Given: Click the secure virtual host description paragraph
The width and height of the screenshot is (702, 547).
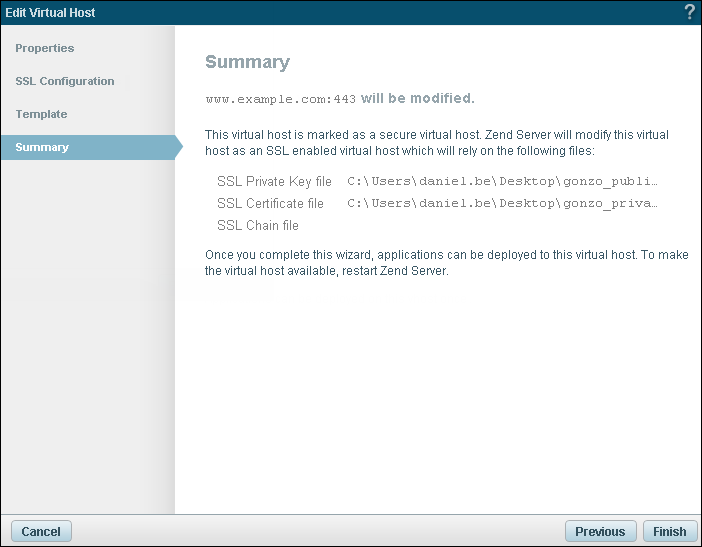Looking at the screenshot, I should tap(436, 142).
